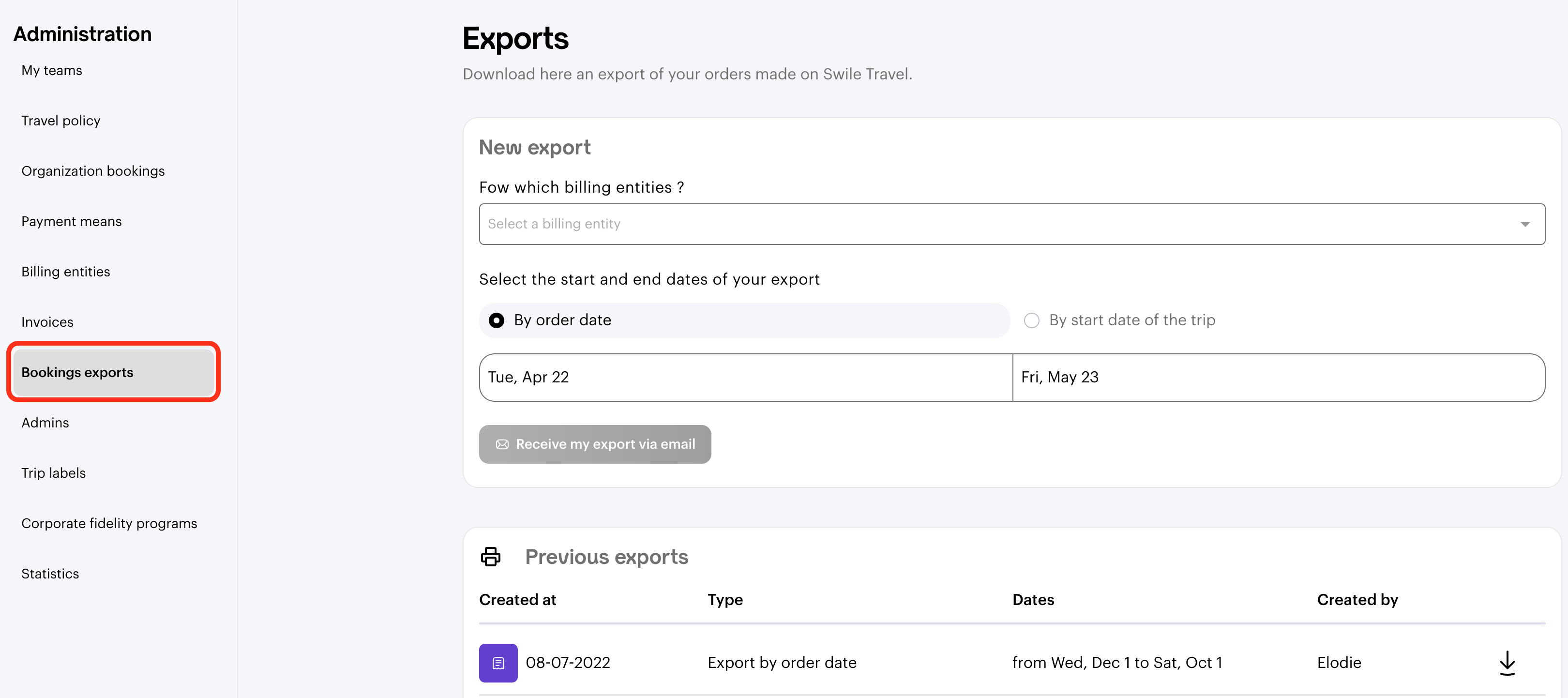Viewport: 1568px width, 698px height.
Task: Click Export by order date cell
Action: click(x=782, y=663)
